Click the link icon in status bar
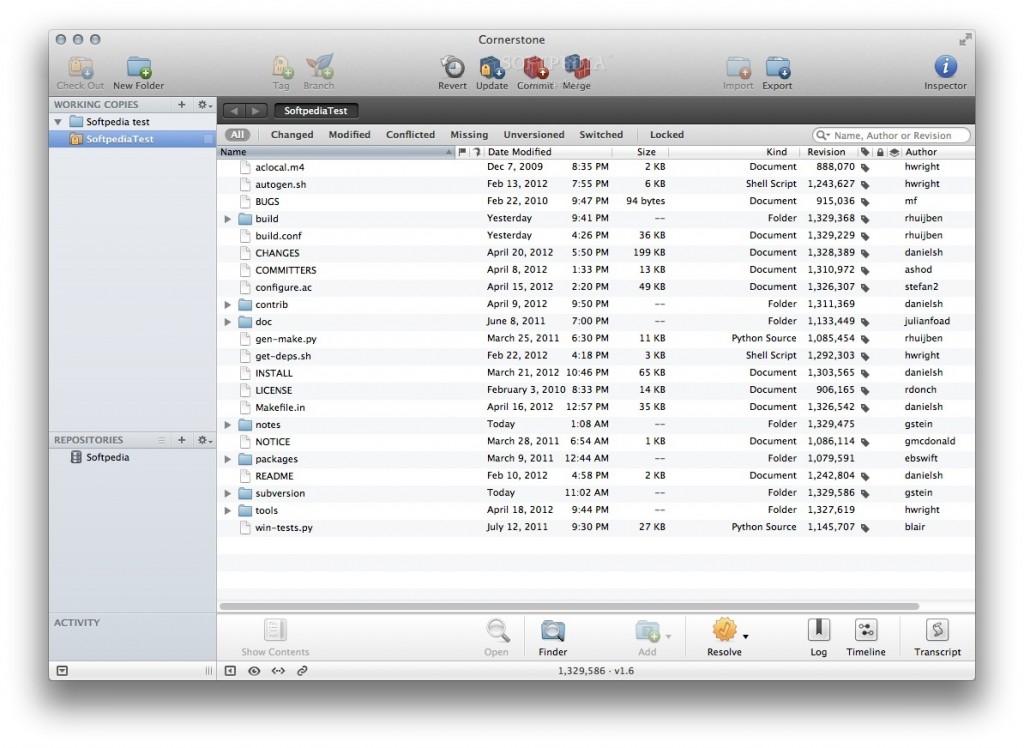The width and height of the screenshot is (1024, 748). tap(302, 671)
